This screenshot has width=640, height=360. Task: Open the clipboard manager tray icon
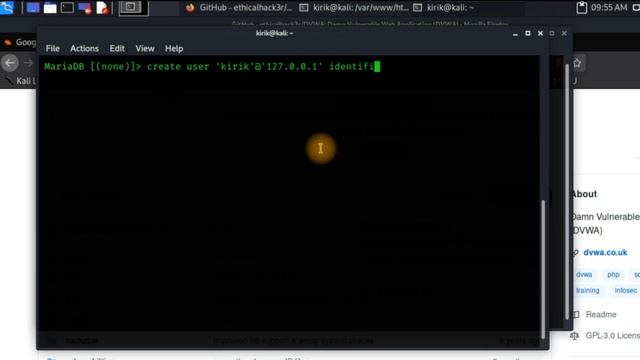[x=581, y=8]
